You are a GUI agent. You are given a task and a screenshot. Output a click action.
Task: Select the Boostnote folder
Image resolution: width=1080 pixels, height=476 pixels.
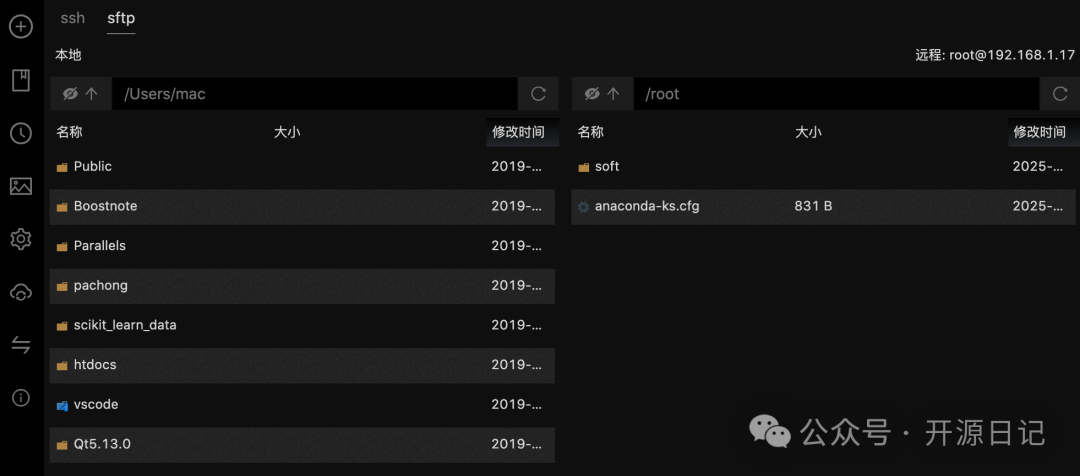(x=105, y=206)
